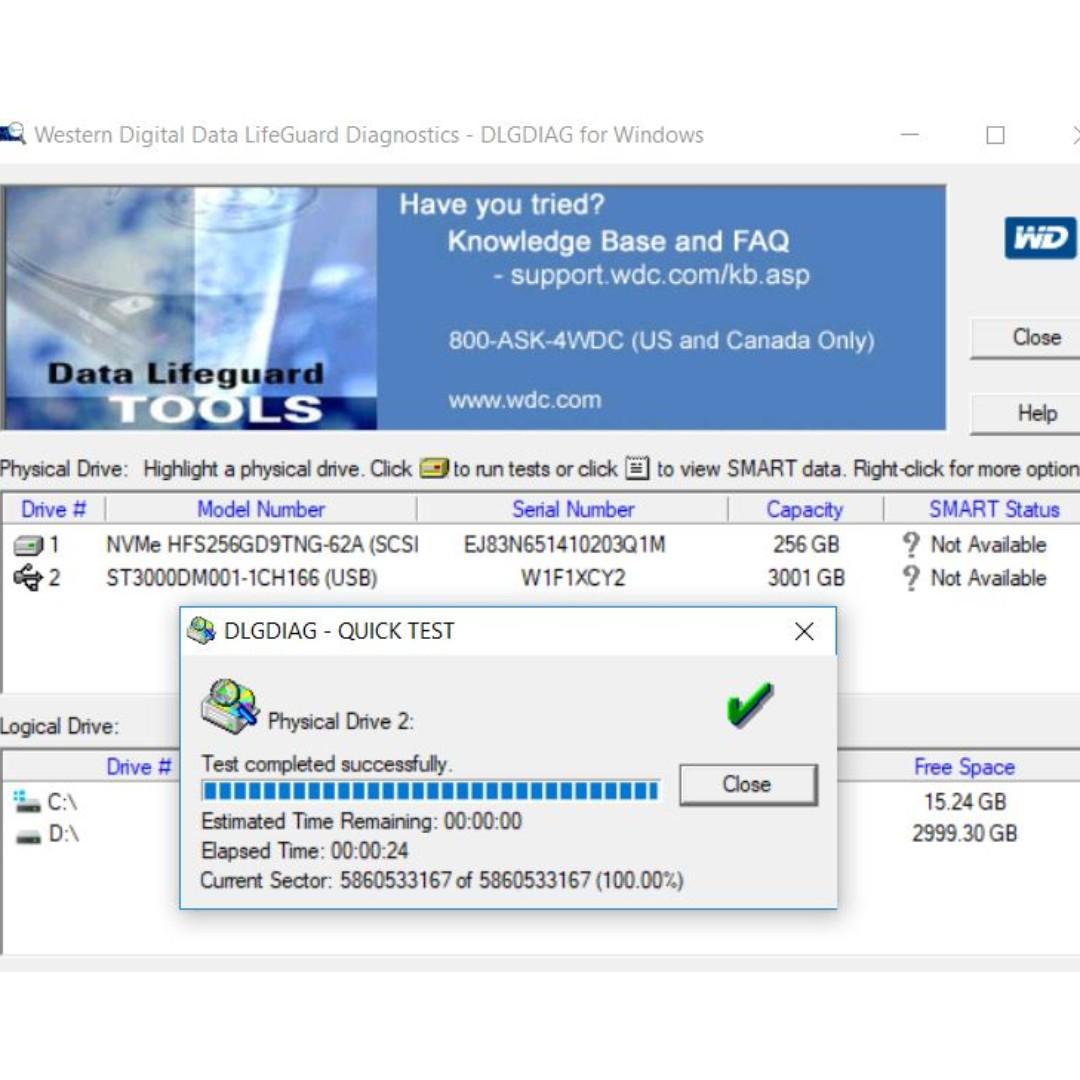Click Not Available status for drive 2

(988, 578)
